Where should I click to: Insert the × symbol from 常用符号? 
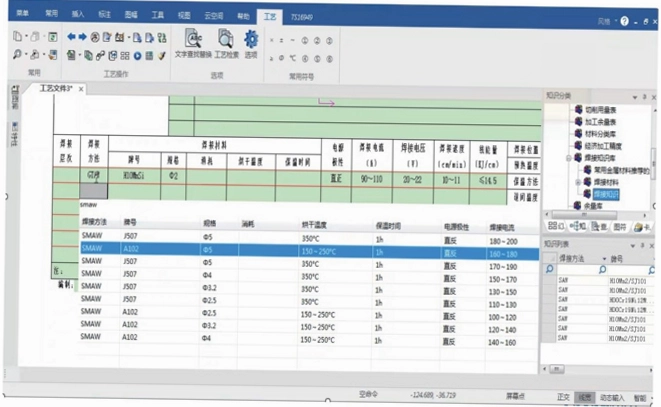(271, 40)
